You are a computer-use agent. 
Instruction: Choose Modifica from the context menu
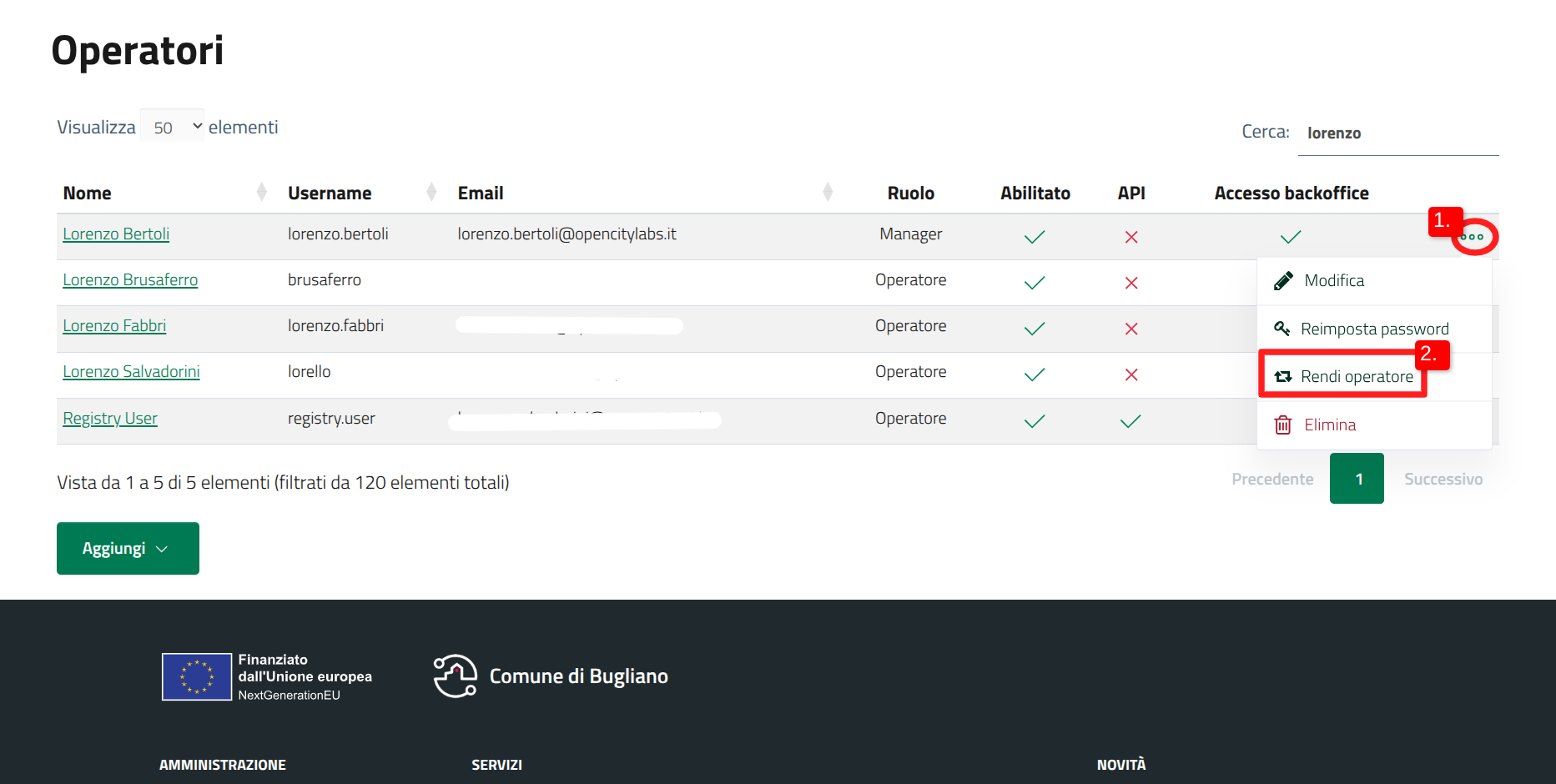(x=1374, y=281)
